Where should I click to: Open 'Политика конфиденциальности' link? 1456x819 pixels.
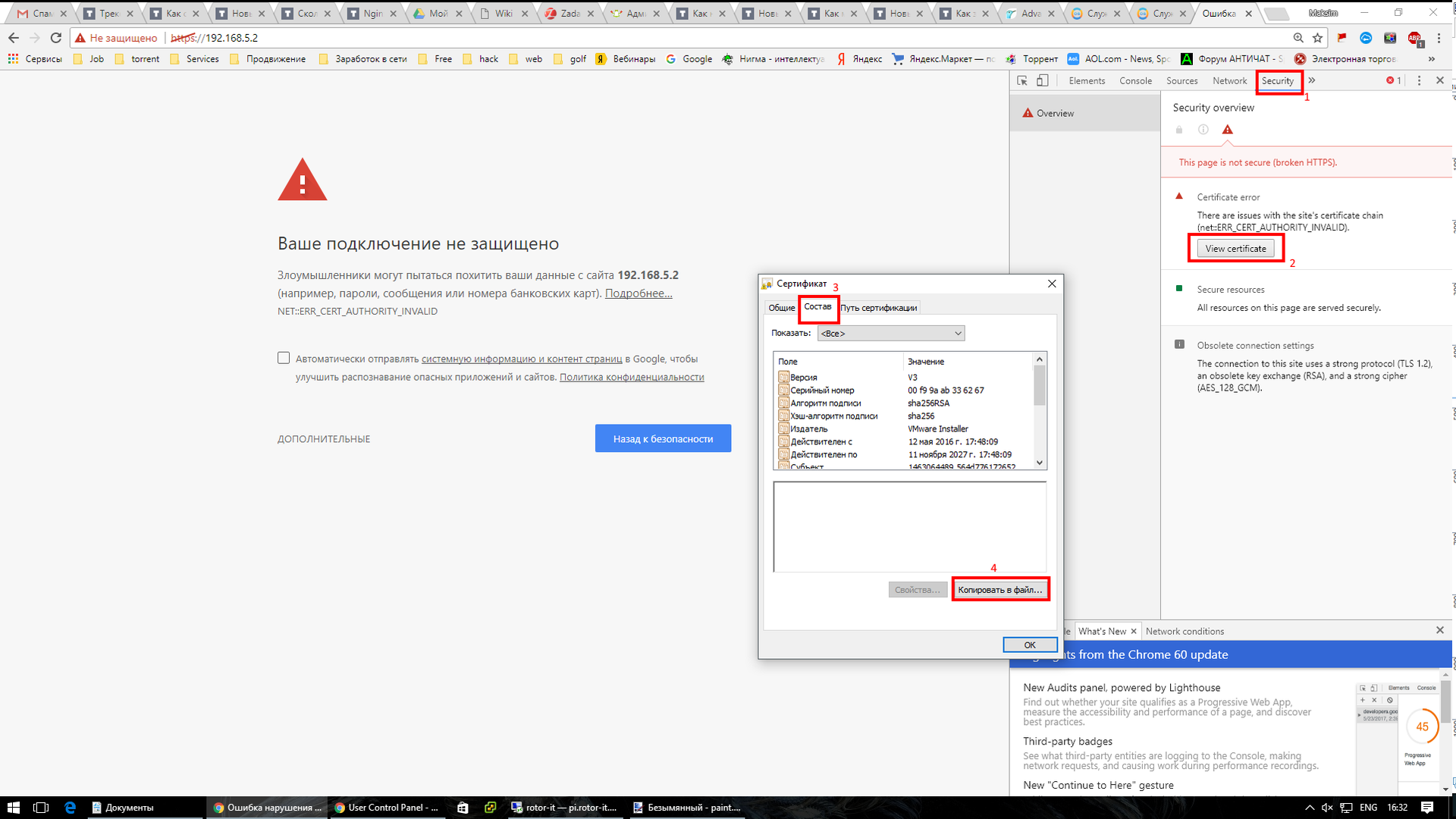click(632, 377)
